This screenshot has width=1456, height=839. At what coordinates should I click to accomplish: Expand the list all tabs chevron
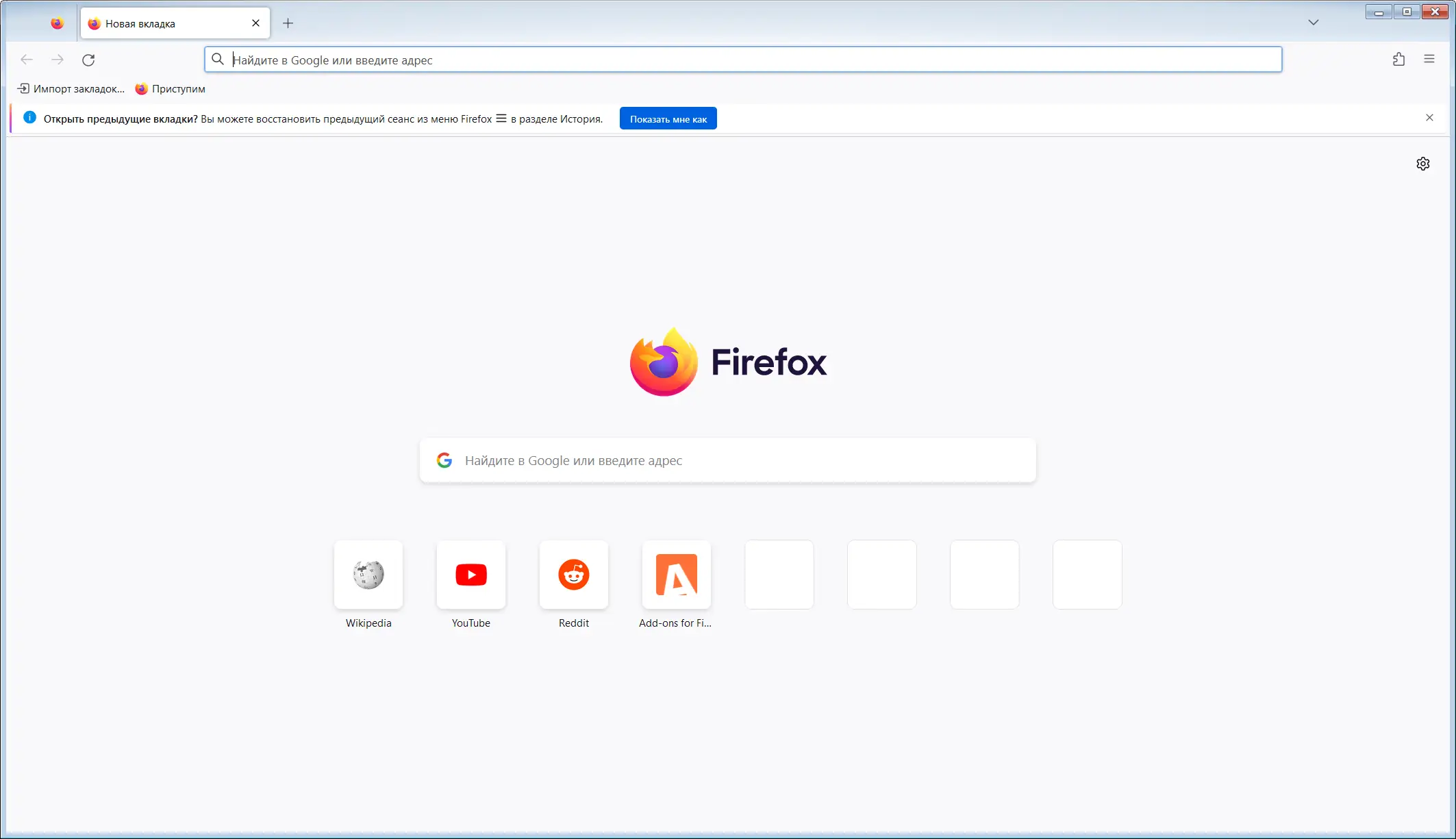point(1313,23)
